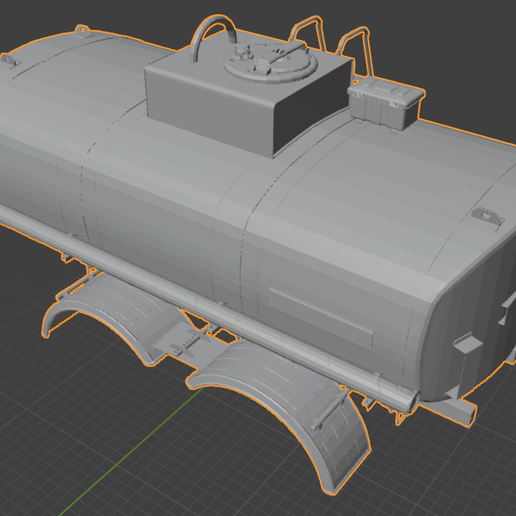Screen dimensions: 516x516
Task: Select the rectangular plate on the tank side
Action: click(x=321, y=318)
